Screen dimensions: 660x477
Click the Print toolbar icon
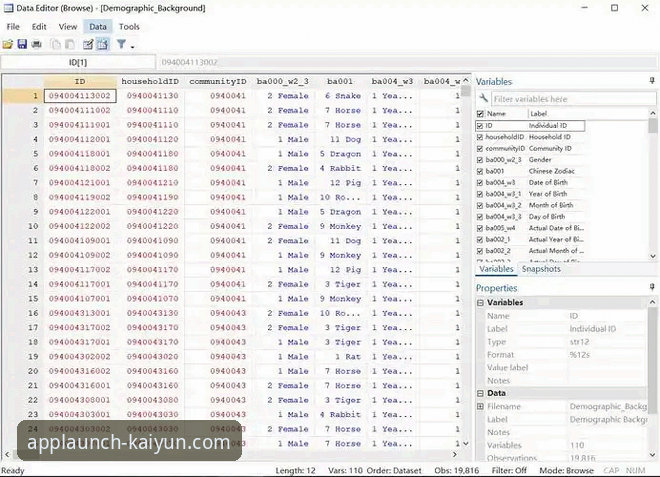[37, 44]
